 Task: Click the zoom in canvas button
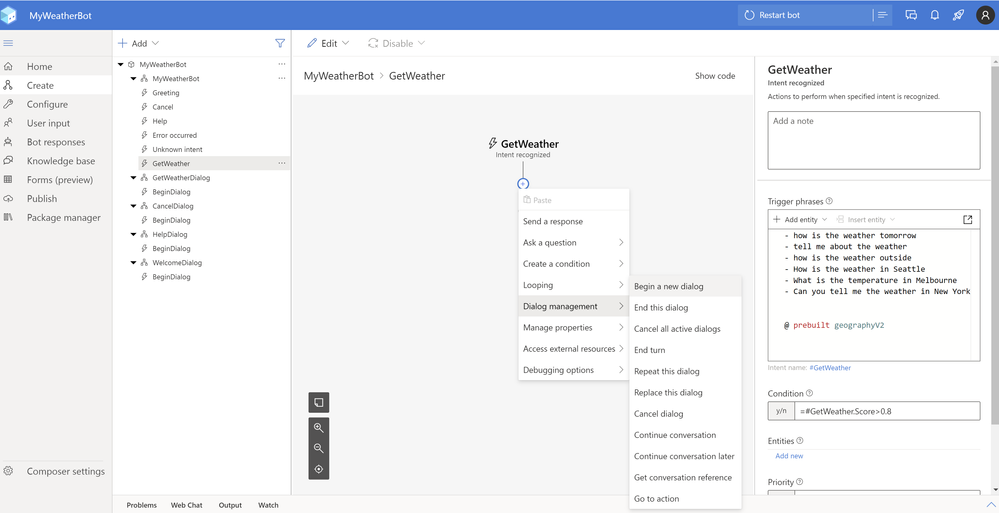click(319, 428)
